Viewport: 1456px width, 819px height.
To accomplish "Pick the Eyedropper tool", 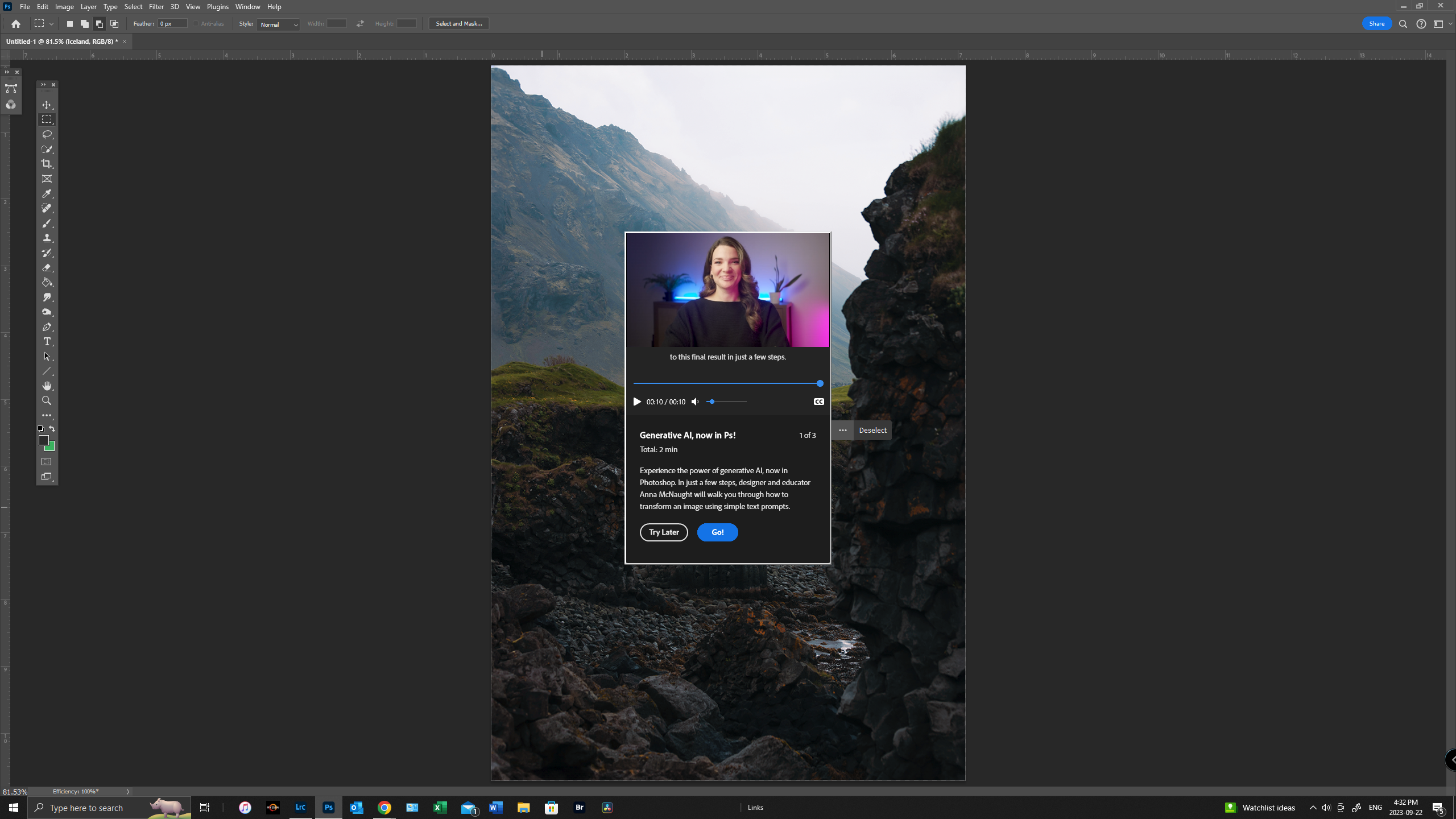I will pyautogui.click(x=47, y=193).
